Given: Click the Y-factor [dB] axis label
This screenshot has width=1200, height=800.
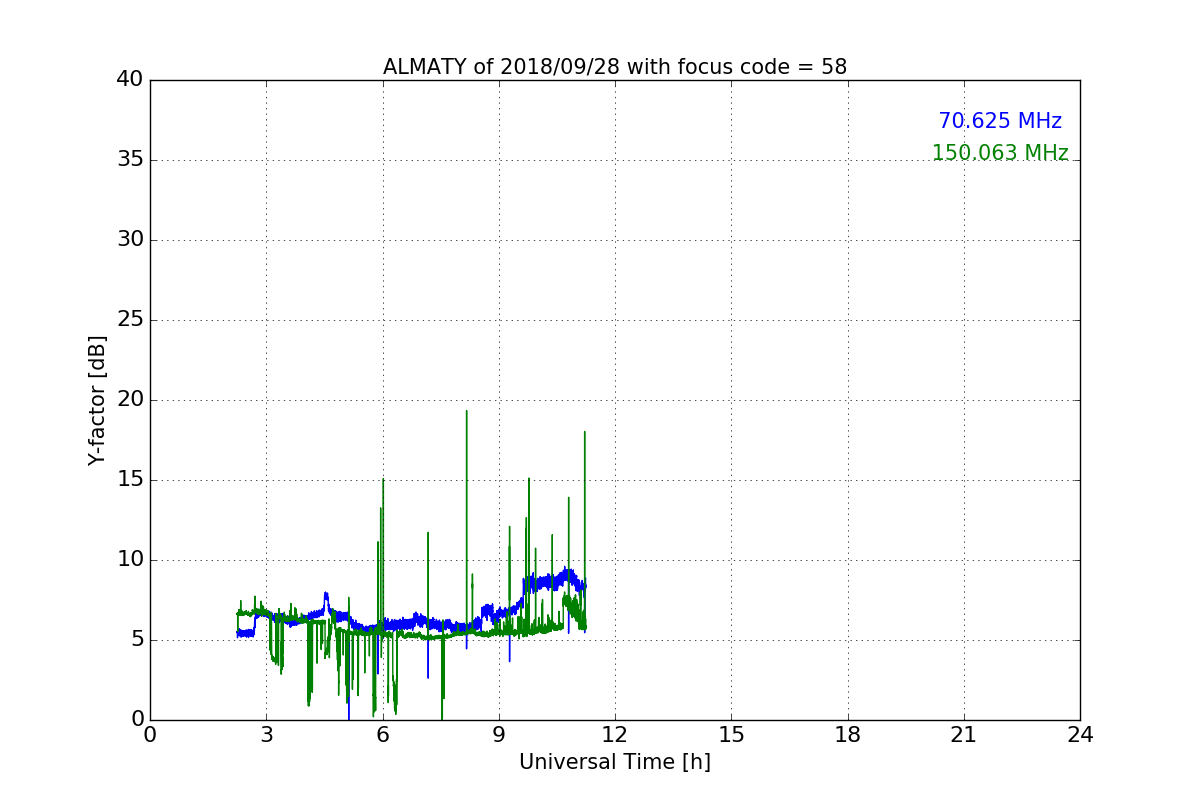Looking at the screenshot, I should [x=97, y=400].
